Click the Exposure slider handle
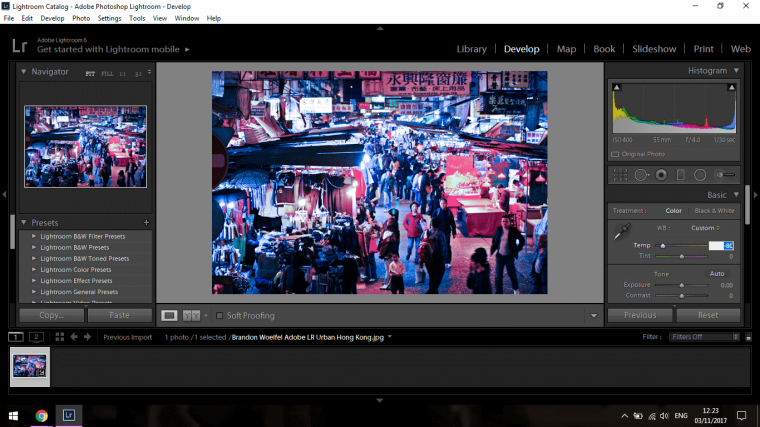The height and width of the screenshot is (427, 760). [x=681, y=285]
